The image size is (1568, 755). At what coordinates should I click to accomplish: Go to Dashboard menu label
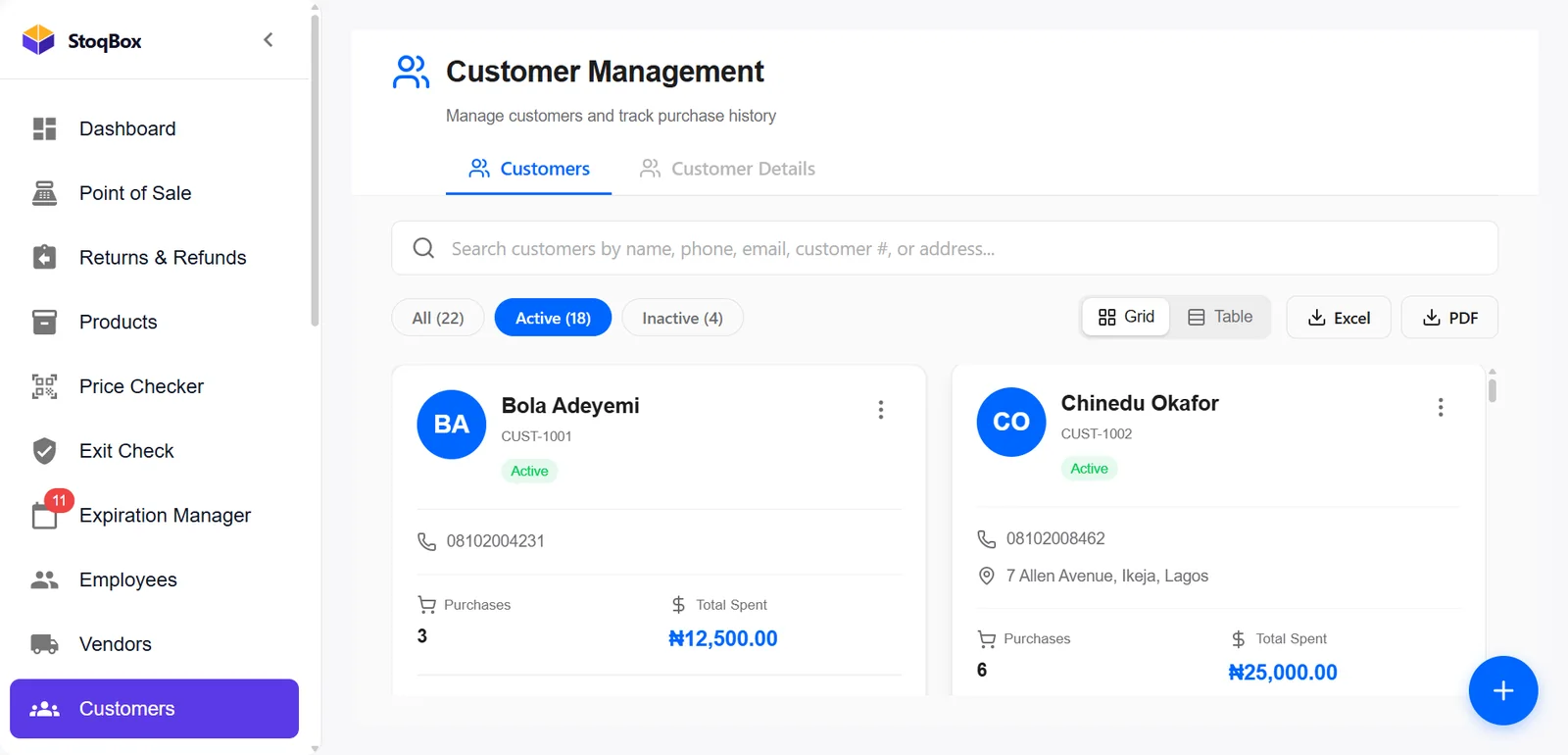pos(127,128)
